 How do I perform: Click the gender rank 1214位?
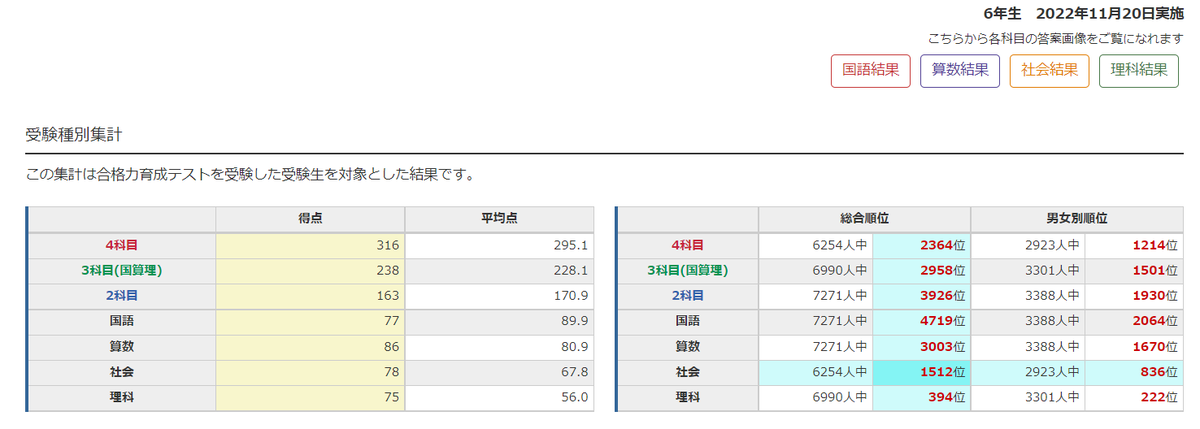coord(1155,245)
